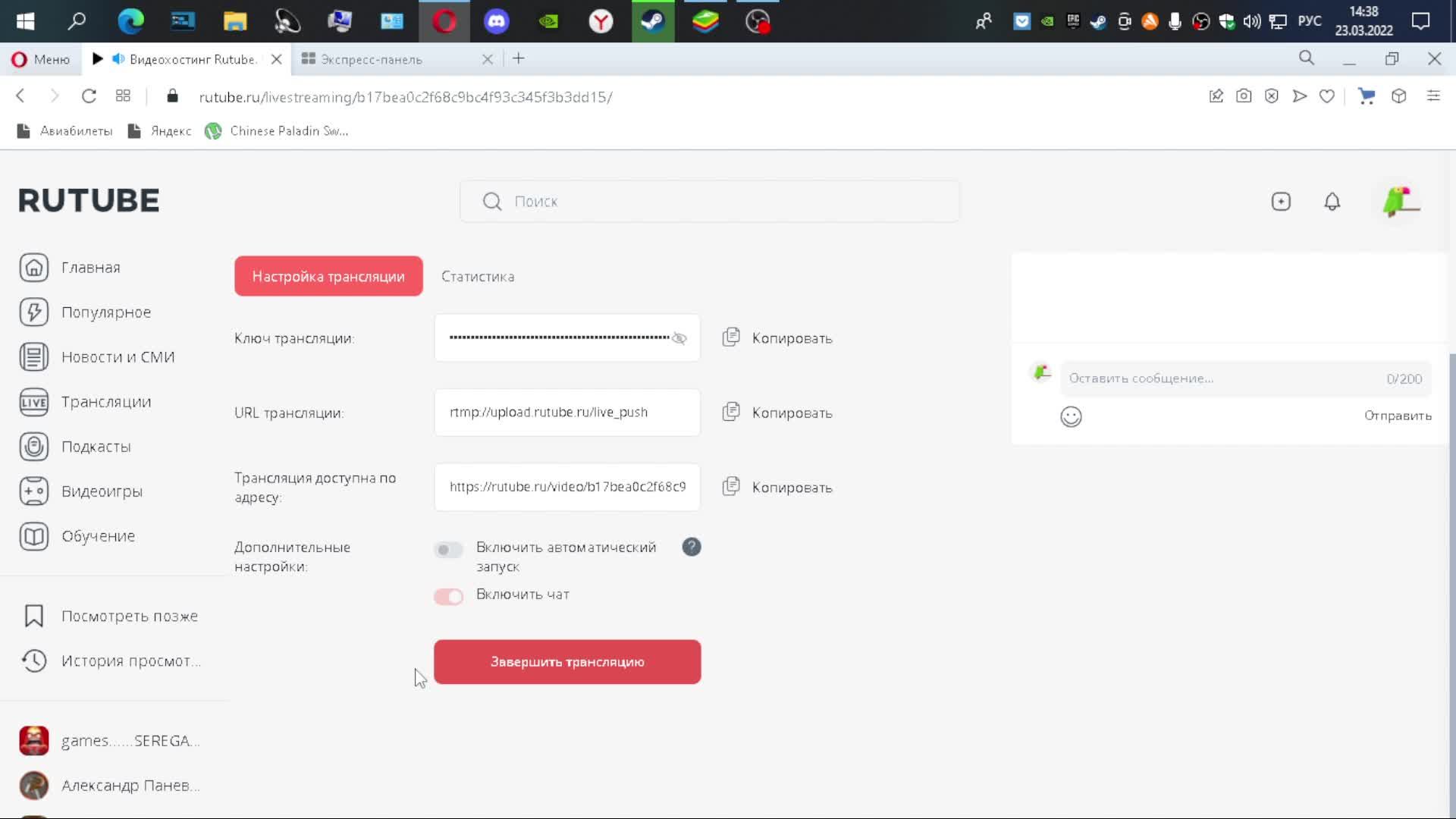Open Windows Start menu
Image resolution: width=1456 pixels, height=819 pixels.
pos(25,21)
